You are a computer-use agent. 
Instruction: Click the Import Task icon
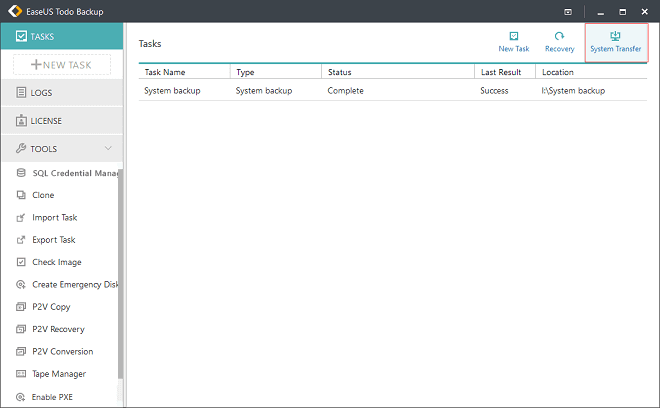click(21, 217)
